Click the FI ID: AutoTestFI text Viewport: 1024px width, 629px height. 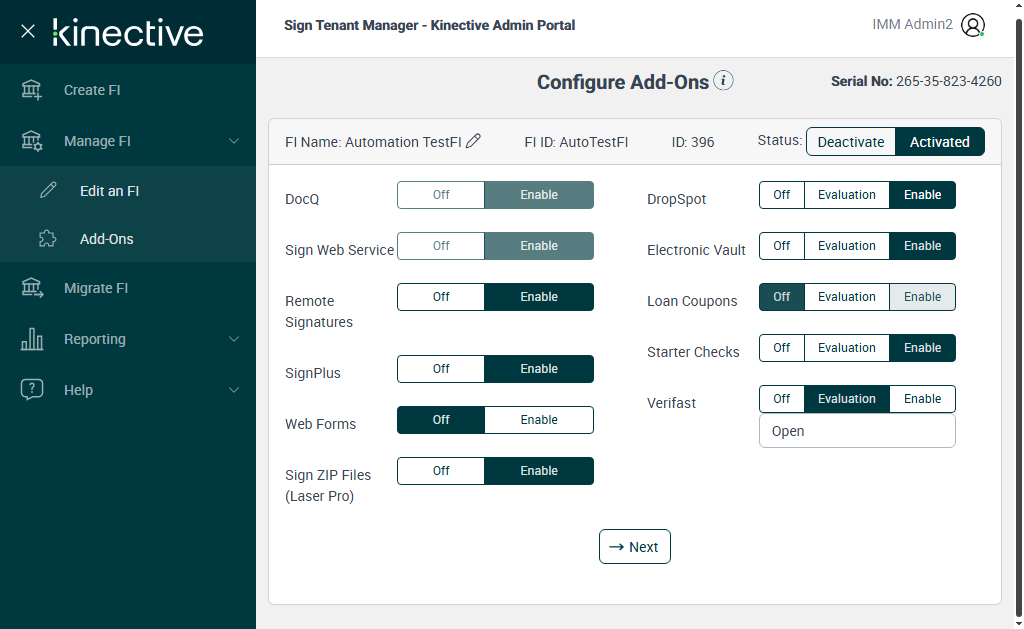576,142
